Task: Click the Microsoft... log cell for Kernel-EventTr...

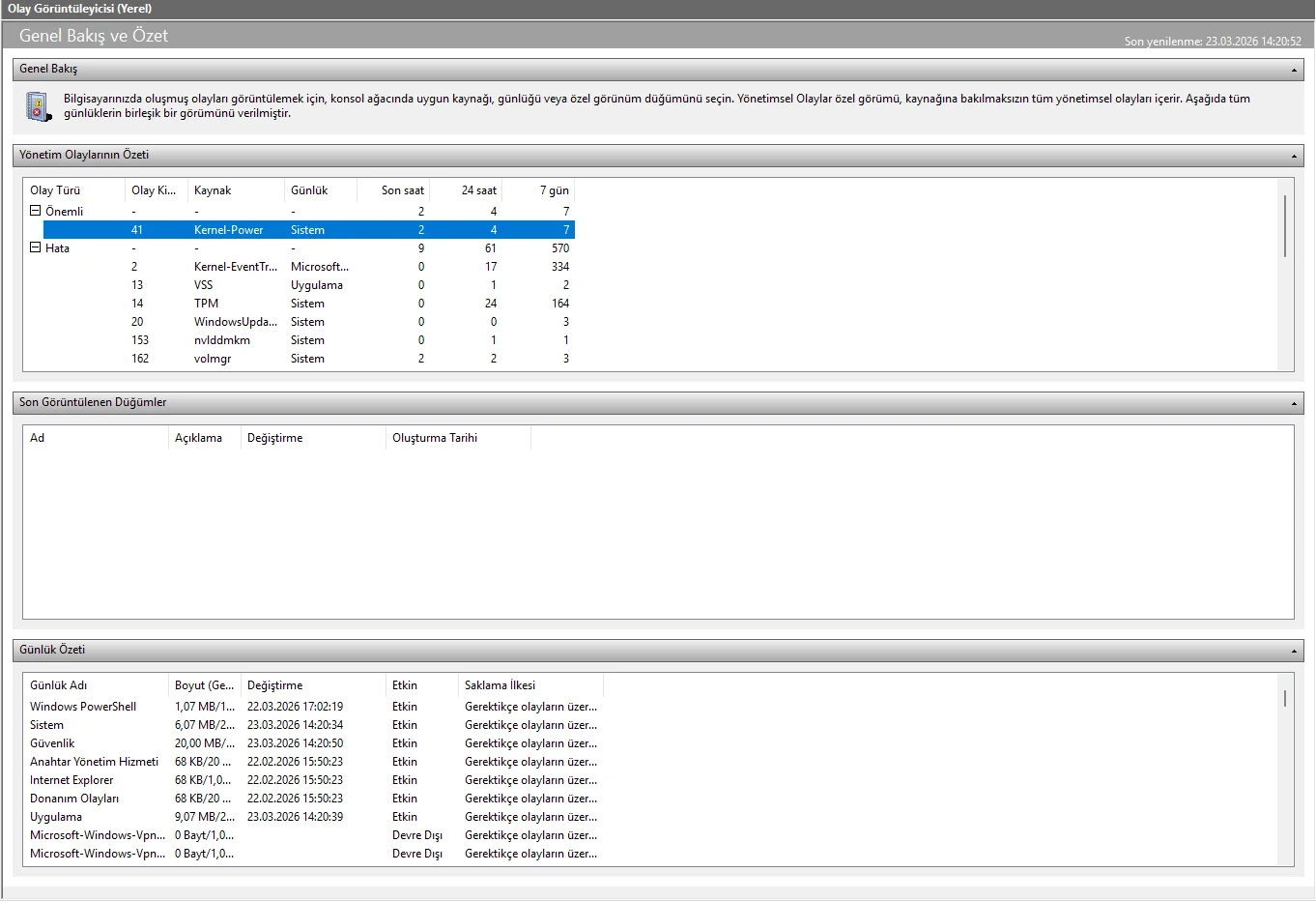Action: point(320,267)
